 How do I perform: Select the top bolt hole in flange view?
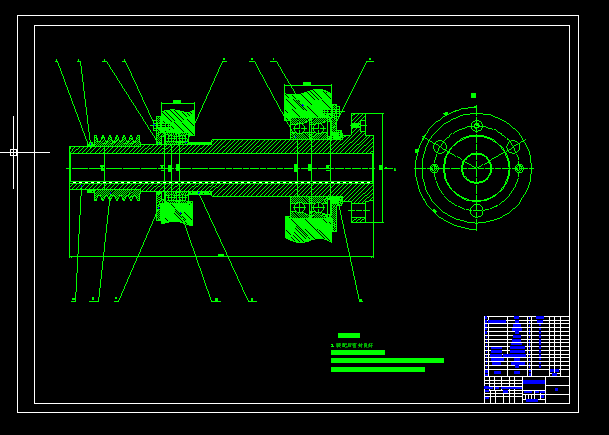tap(477, 126)
